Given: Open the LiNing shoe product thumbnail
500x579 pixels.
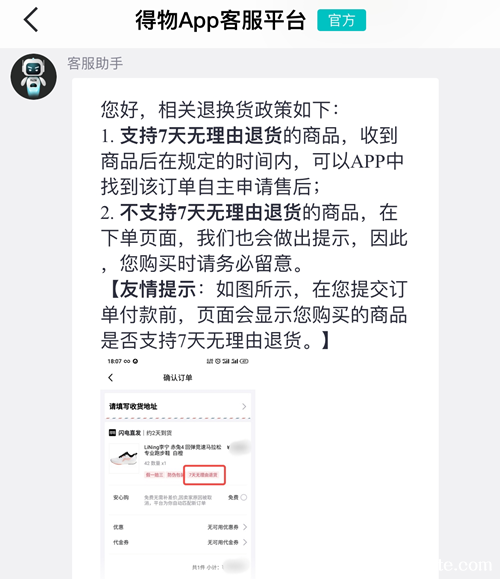Looking at the screenshot, I should [124, 458].
